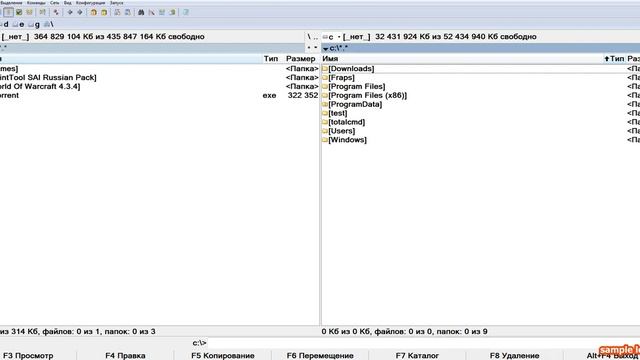Click the F5 Копирование button
This screenshot has height=360, width=640.
(x=223, y=356)
